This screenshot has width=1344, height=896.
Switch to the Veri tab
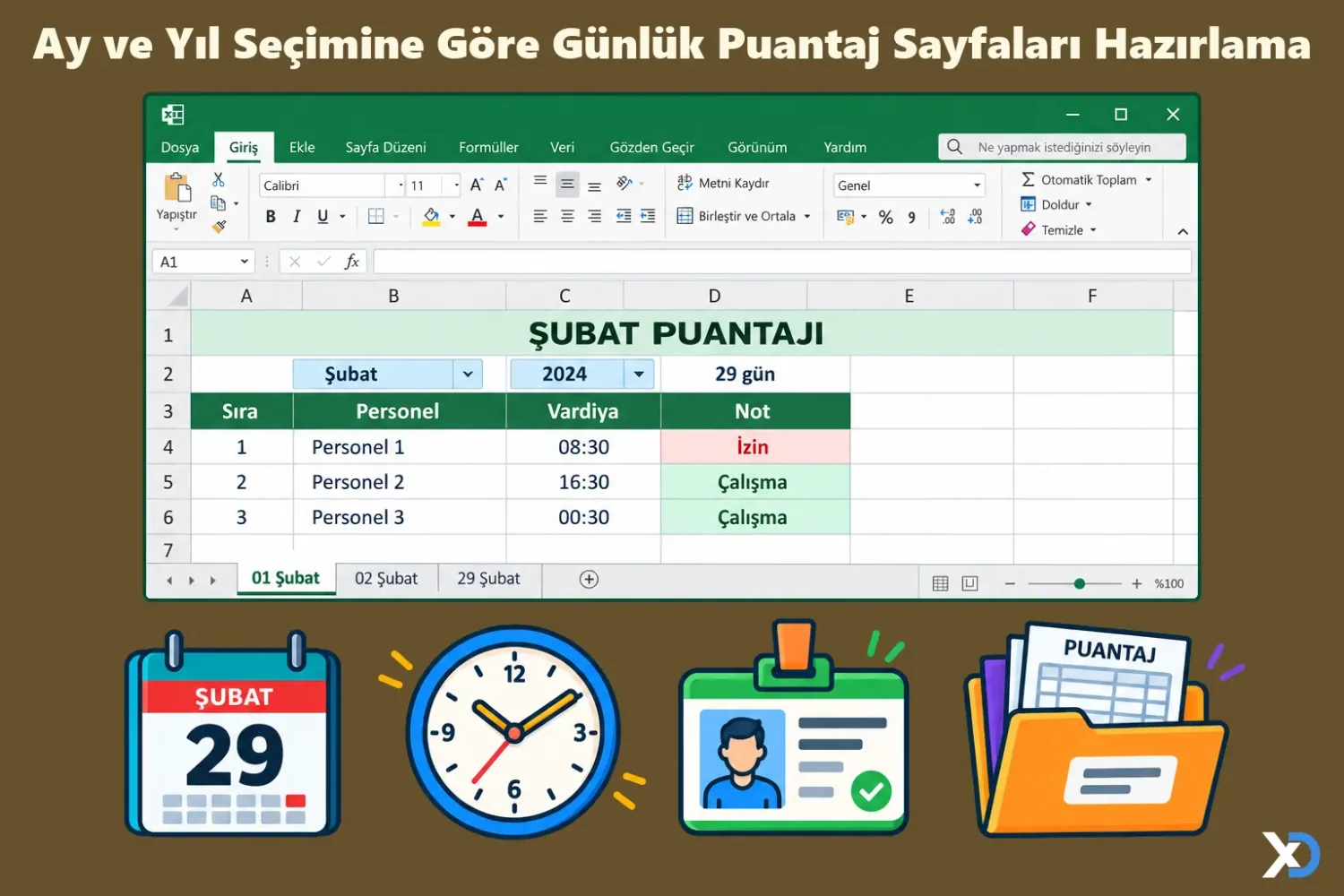(563, 147)
